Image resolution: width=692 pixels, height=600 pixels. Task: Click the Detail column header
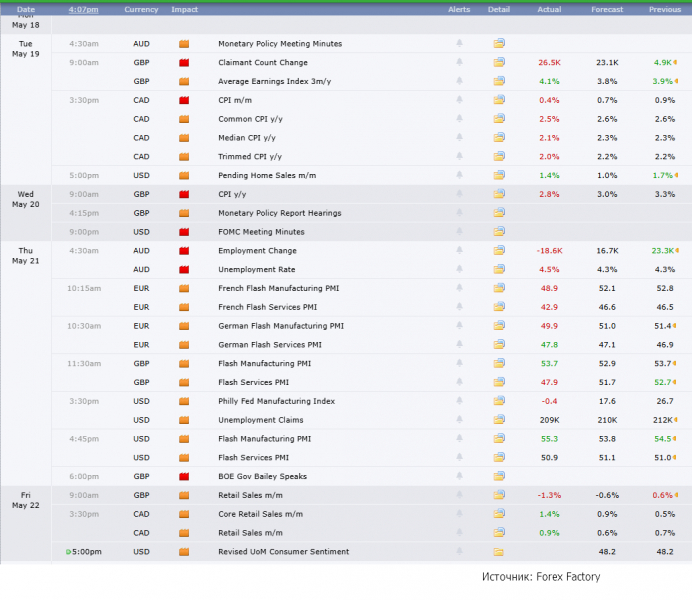tap(499, 9)
